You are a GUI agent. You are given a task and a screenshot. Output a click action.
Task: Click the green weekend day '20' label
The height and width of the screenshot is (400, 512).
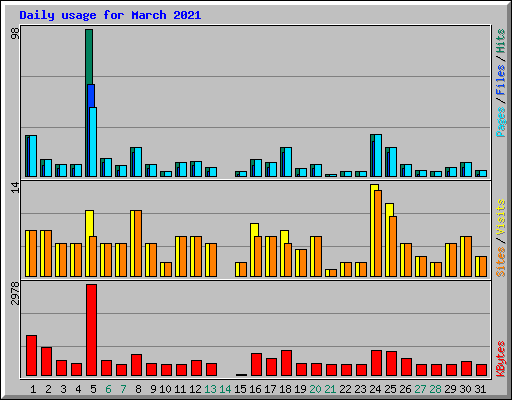(x=315, y=389)
